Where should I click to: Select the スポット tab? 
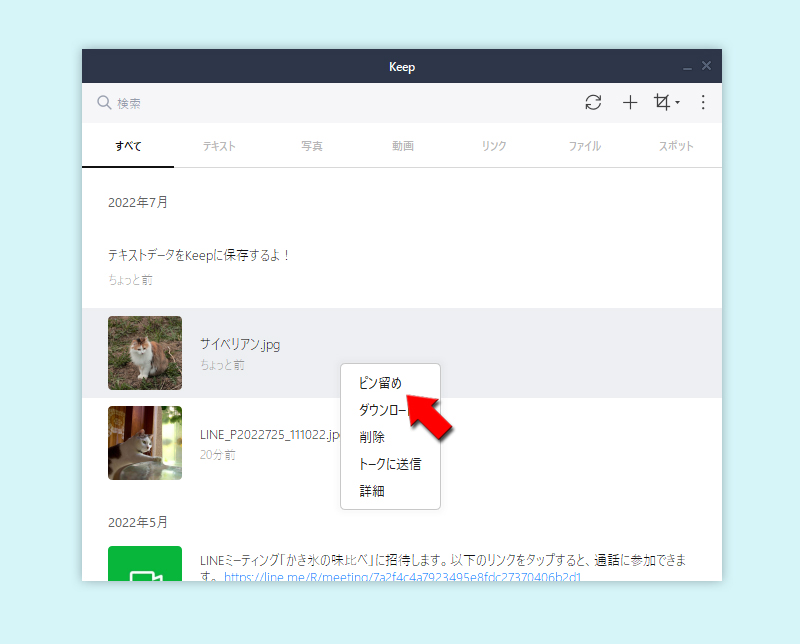pos(675,144)
